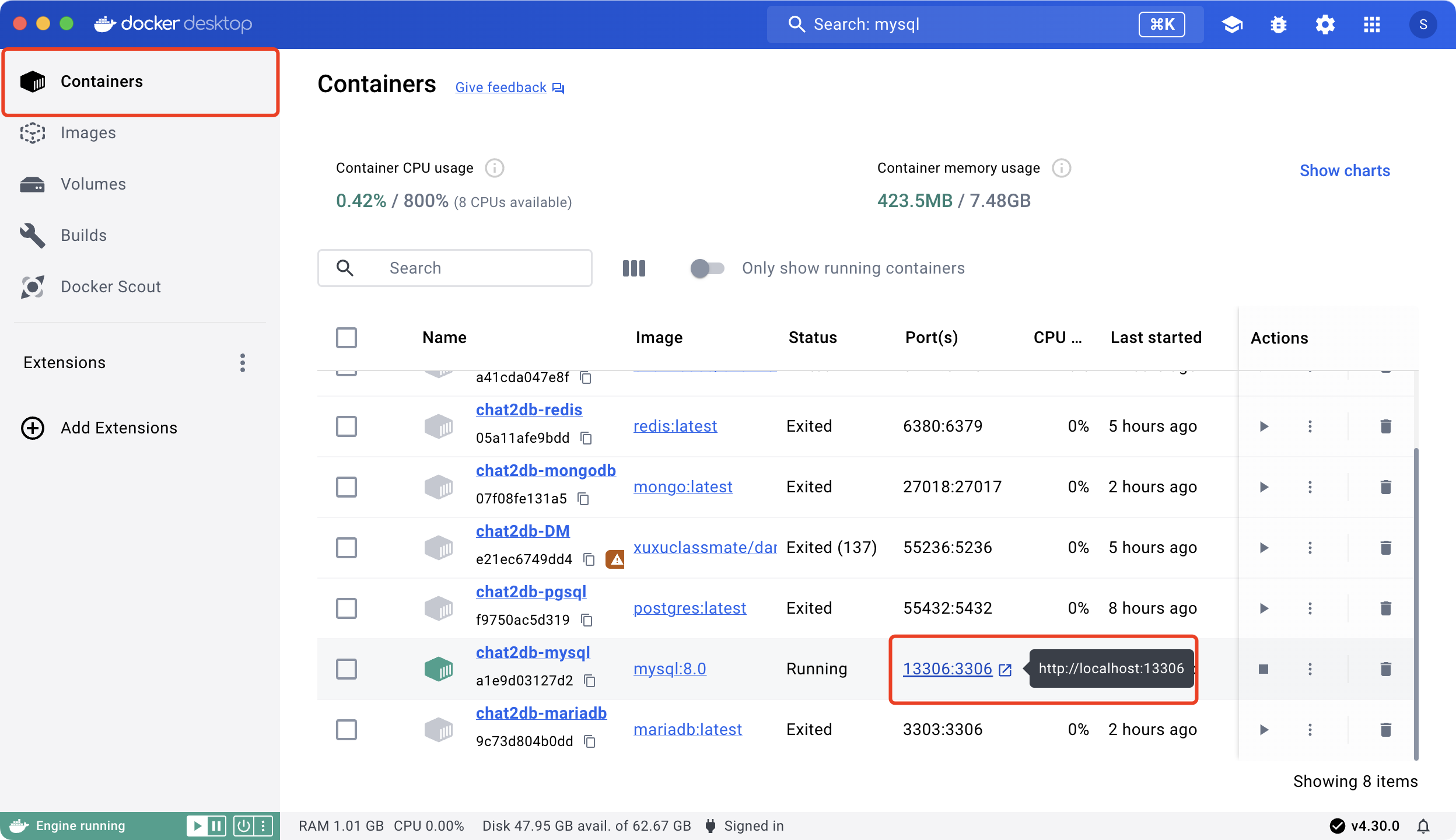1456x840 pixels.
Task: Pause the Docker engine in status bar
Action: point(216,826)
